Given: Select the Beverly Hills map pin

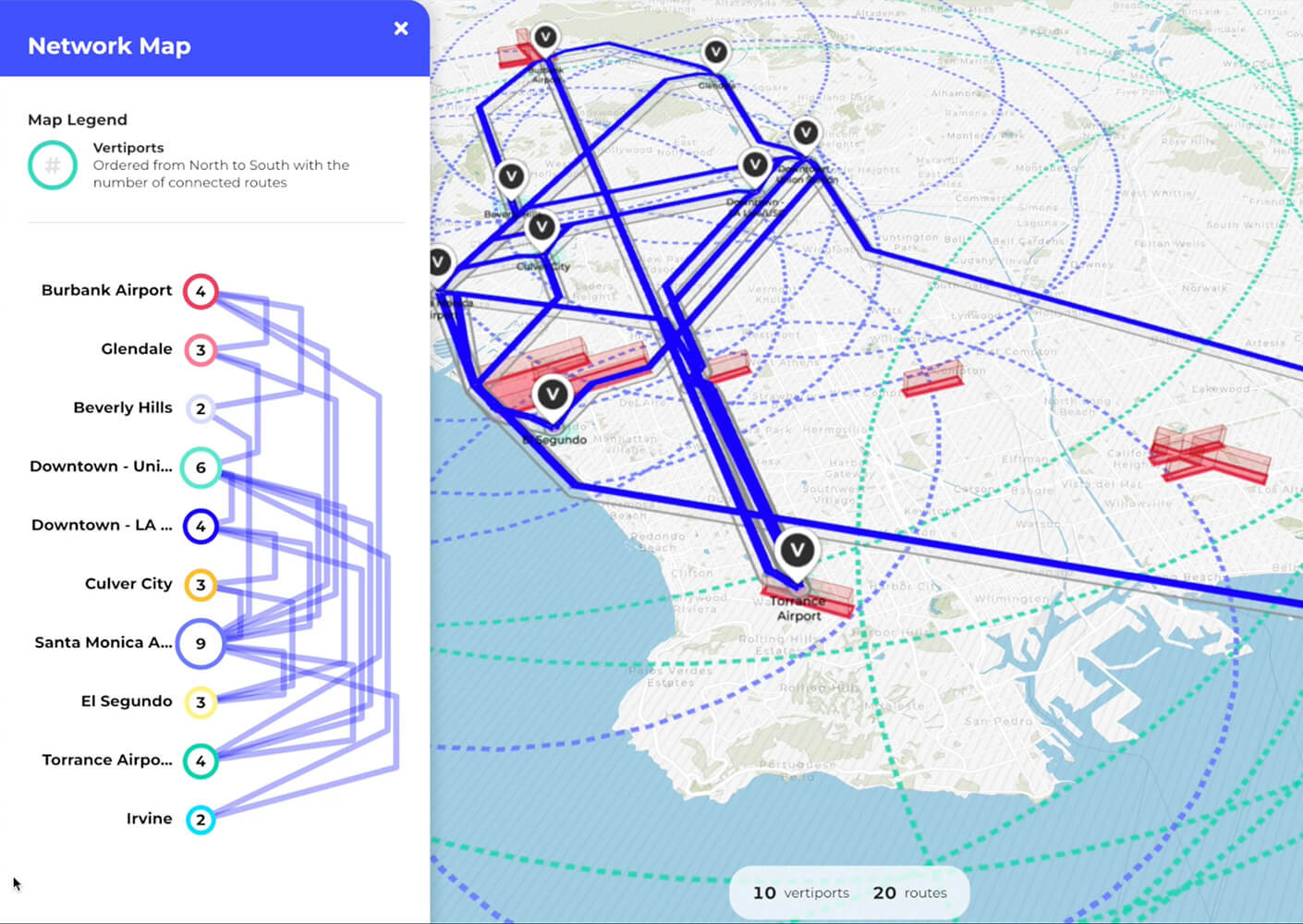Looking at the screenshot, I should click(x=511, y=176).
